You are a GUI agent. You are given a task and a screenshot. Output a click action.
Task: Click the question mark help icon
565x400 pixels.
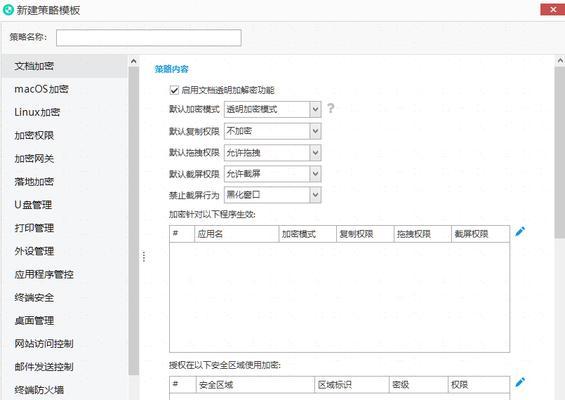point(330,108)
